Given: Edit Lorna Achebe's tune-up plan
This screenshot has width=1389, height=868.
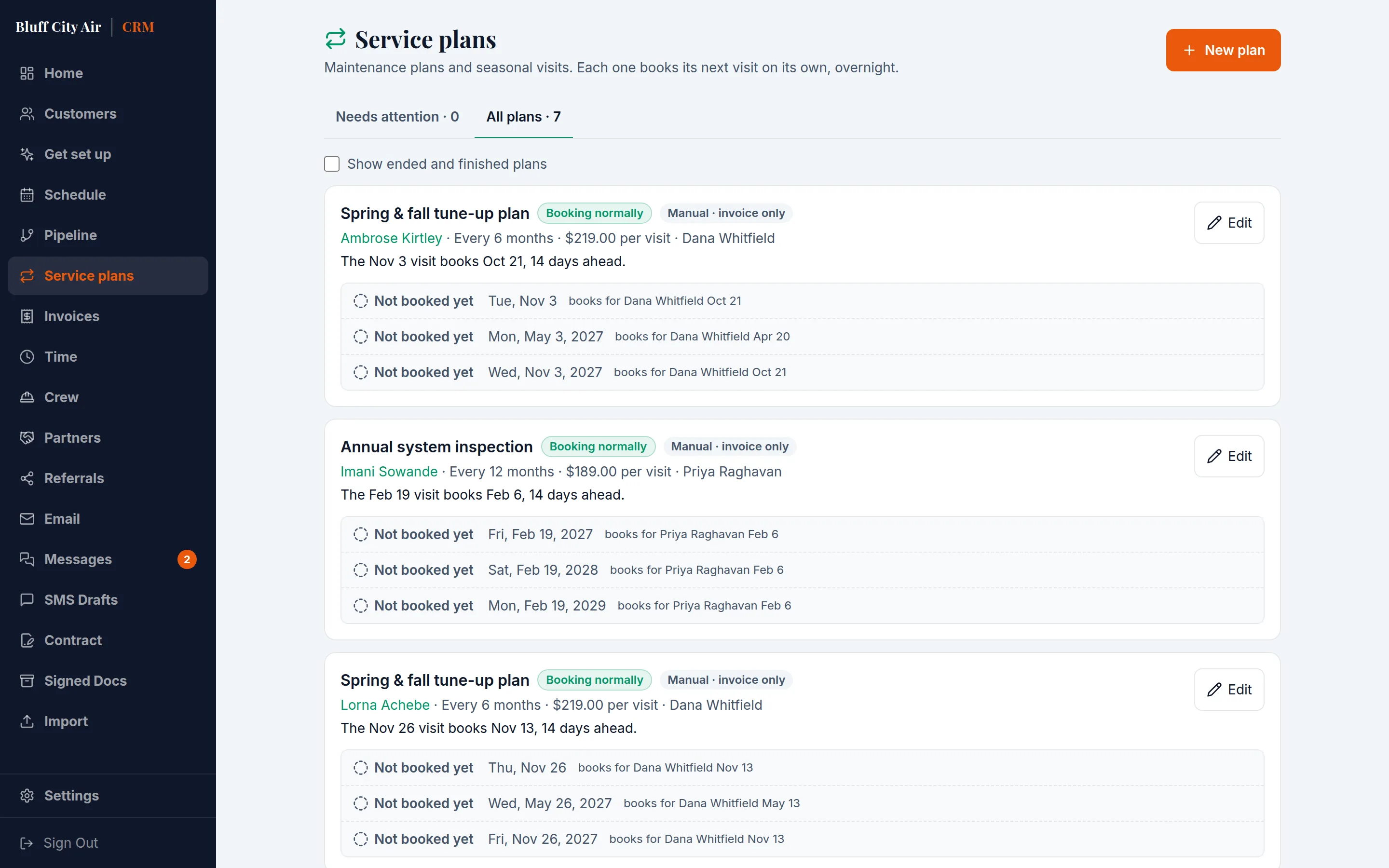Looking at the screenshot, I should (x=1229, y=690).
